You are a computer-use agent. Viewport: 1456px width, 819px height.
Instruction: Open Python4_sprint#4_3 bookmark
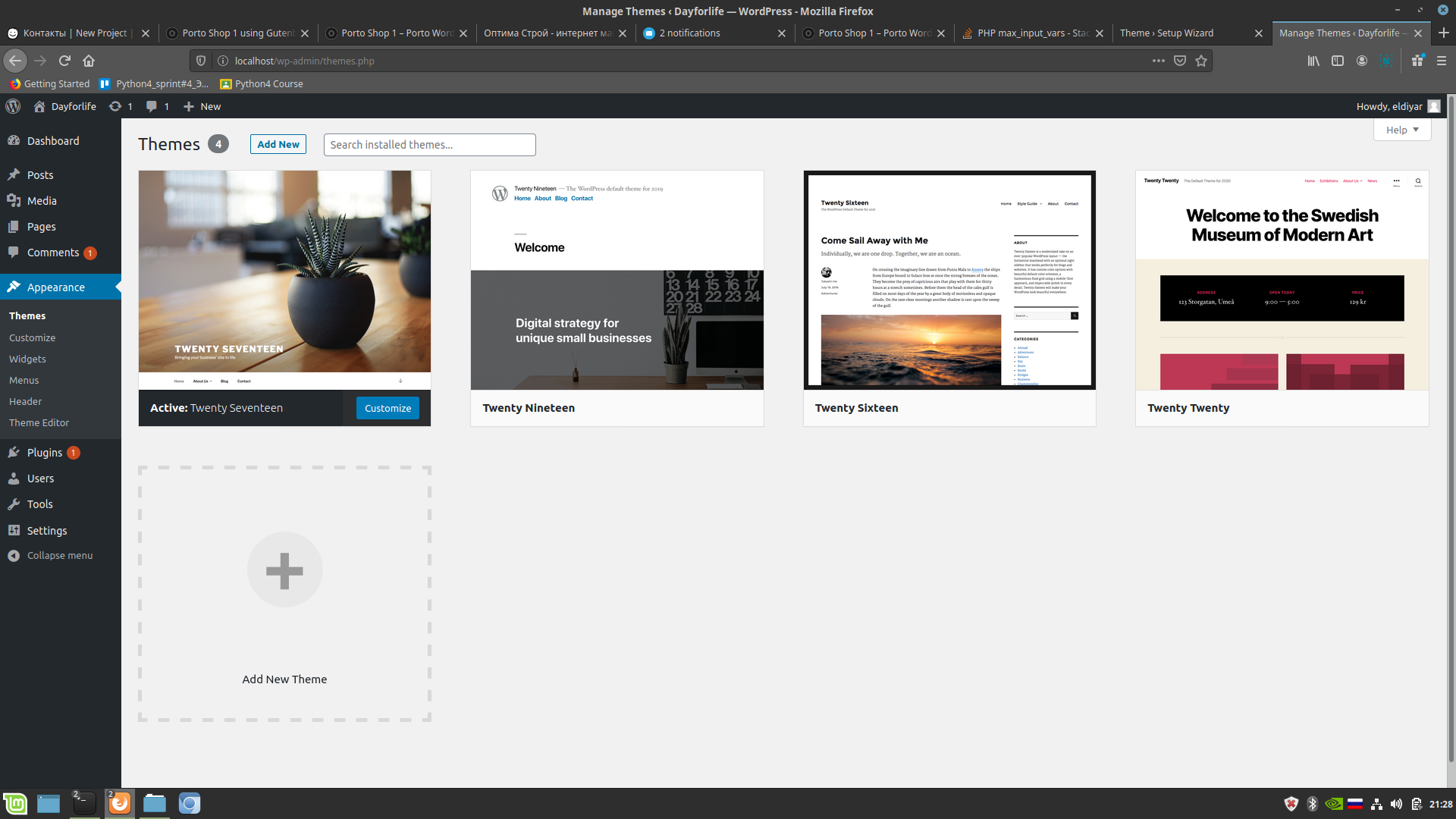coord(155,83)
